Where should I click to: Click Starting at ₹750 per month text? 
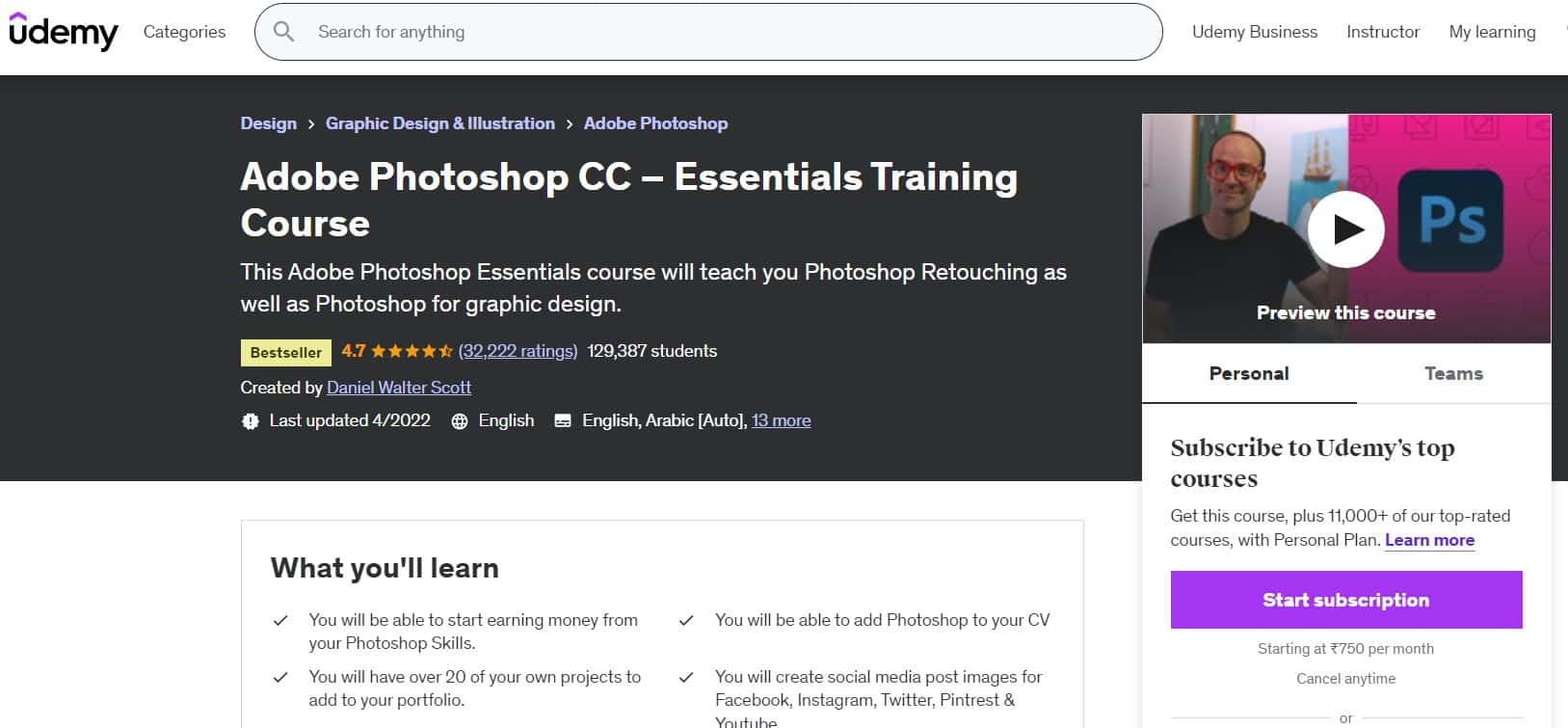(x=1346, y=649)
